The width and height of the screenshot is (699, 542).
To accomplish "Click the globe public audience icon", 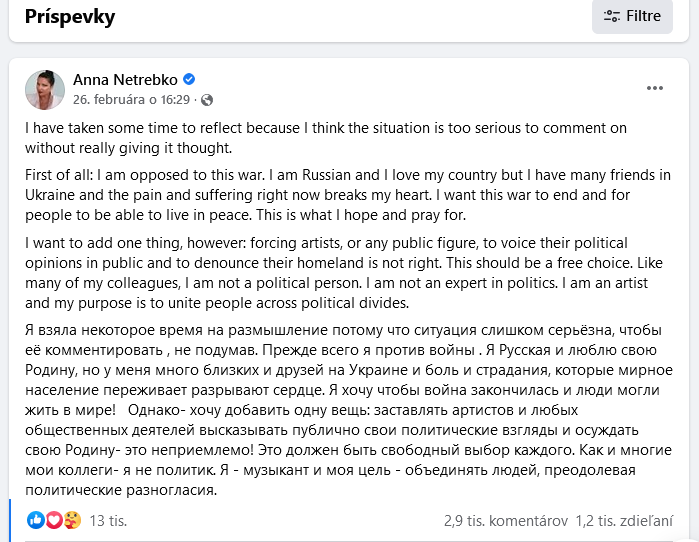I will [208, 100].
